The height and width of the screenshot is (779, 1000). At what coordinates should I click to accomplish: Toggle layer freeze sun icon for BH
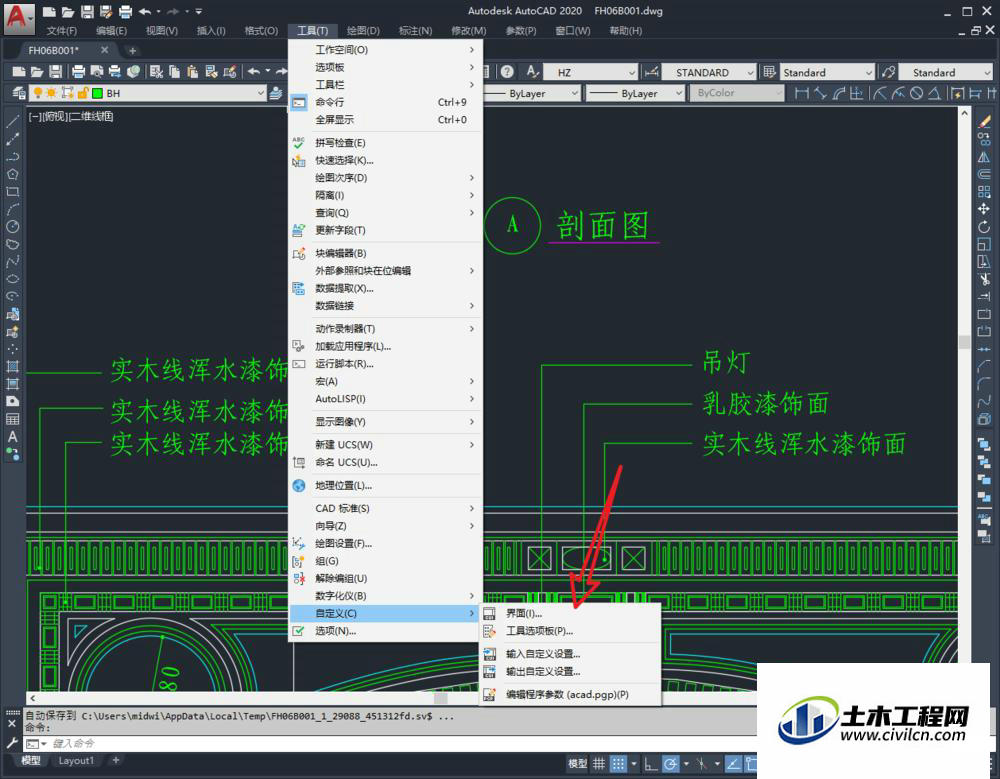point(52,93)
